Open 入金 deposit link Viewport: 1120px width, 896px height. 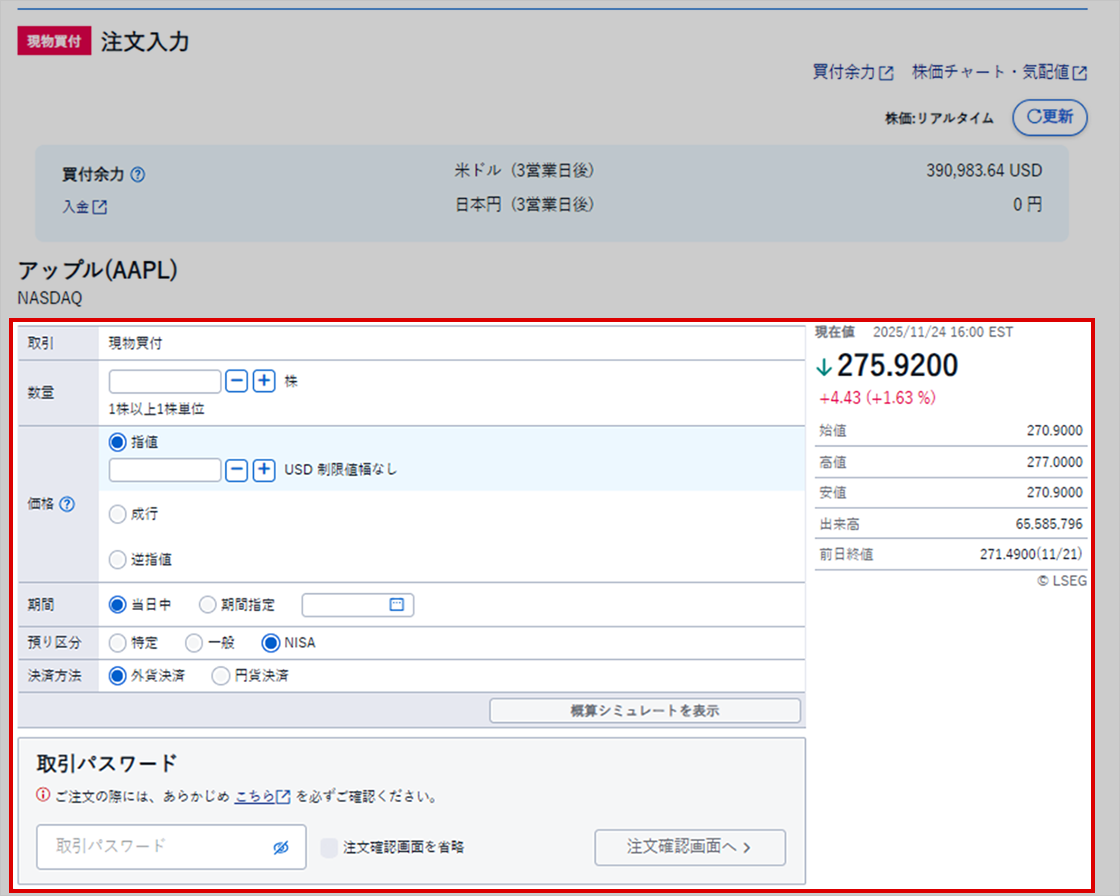[x=84, y=207]
